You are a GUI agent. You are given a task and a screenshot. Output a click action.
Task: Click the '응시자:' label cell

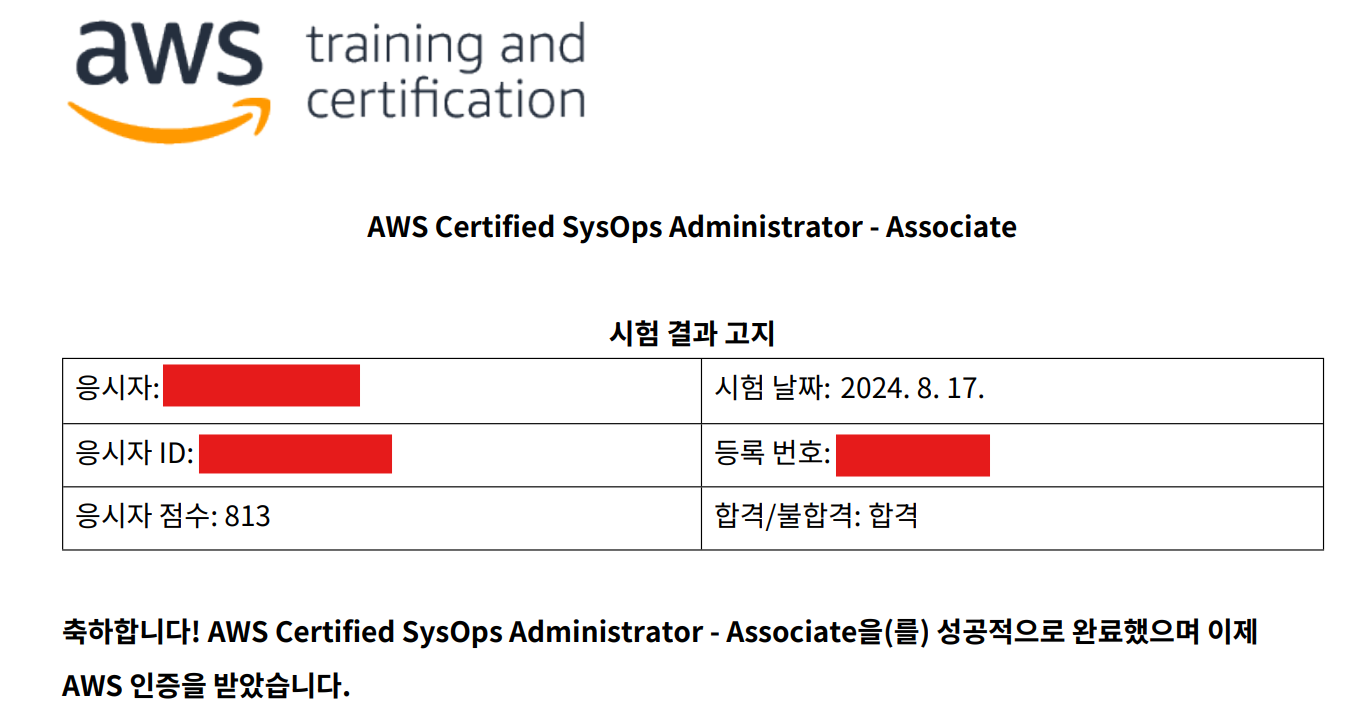382,391
